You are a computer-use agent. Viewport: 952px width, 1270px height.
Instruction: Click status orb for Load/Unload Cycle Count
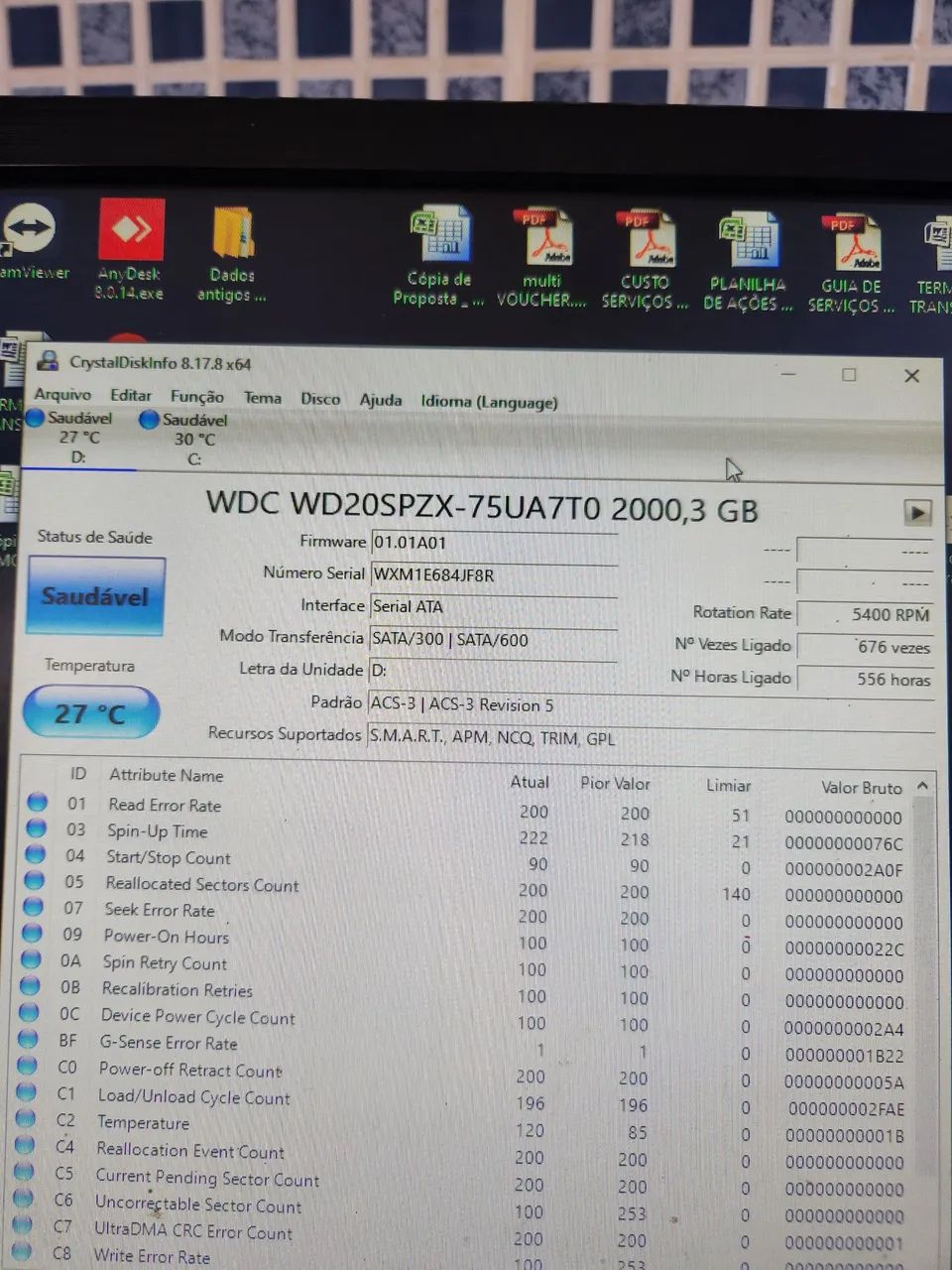(x=27, y=1092)
